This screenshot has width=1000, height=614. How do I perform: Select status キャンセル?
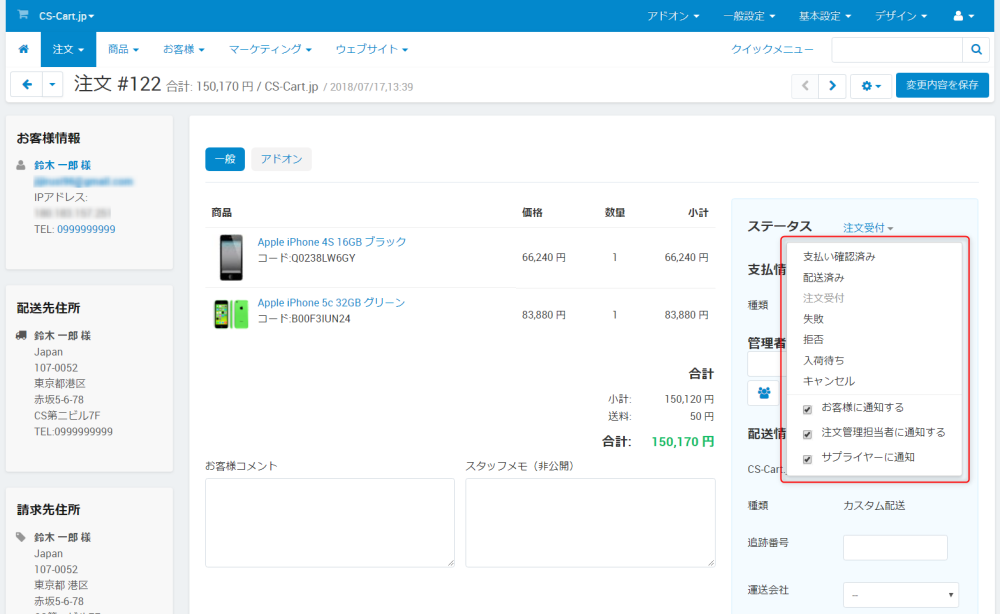(x=828, y=381)
